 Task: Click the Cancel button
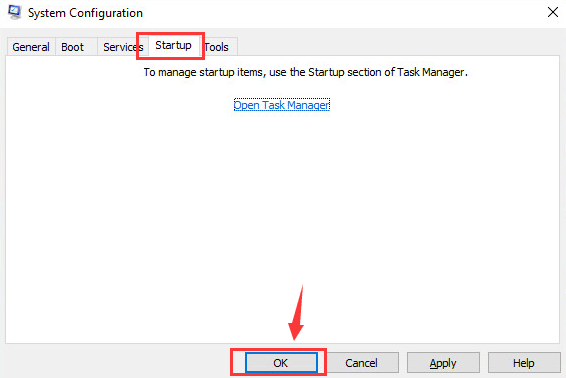pos(362,363)
